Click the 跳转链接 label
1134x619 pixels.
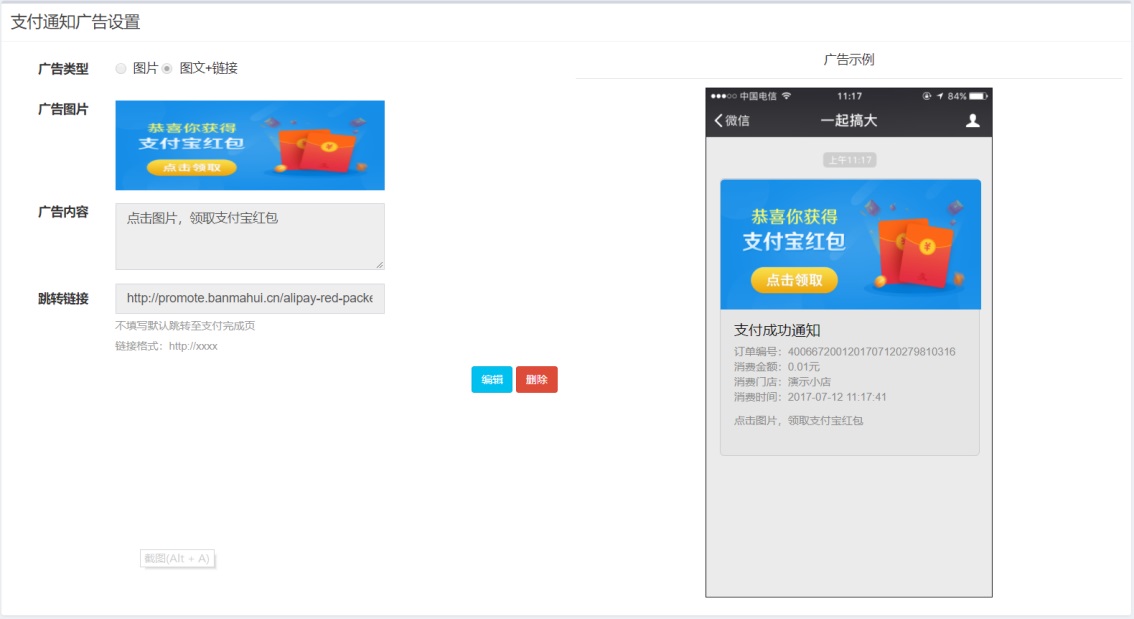63,299
